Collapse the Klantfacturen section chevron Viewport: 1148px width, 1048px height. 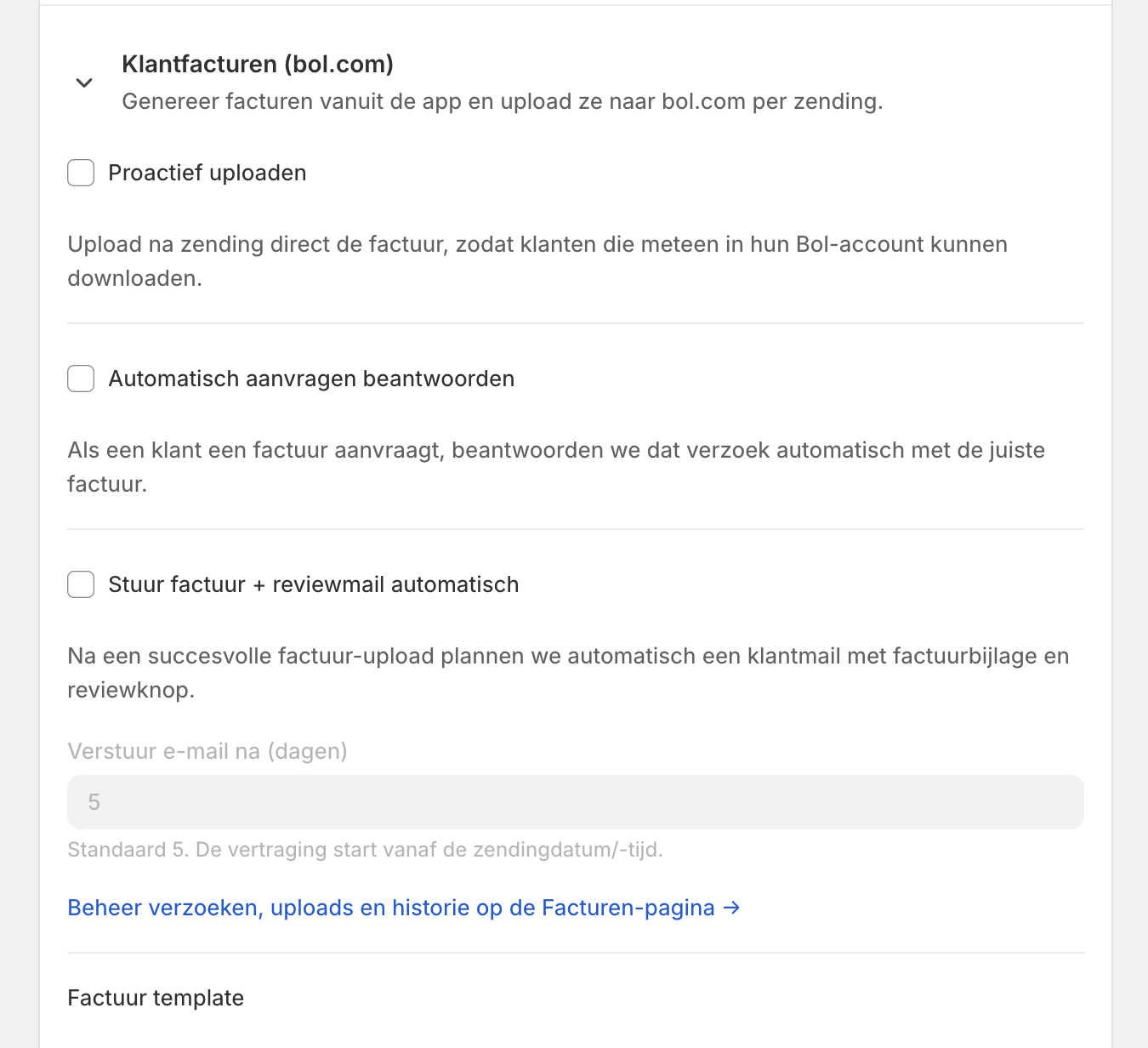pyautogui.click(x=83, y=83)
